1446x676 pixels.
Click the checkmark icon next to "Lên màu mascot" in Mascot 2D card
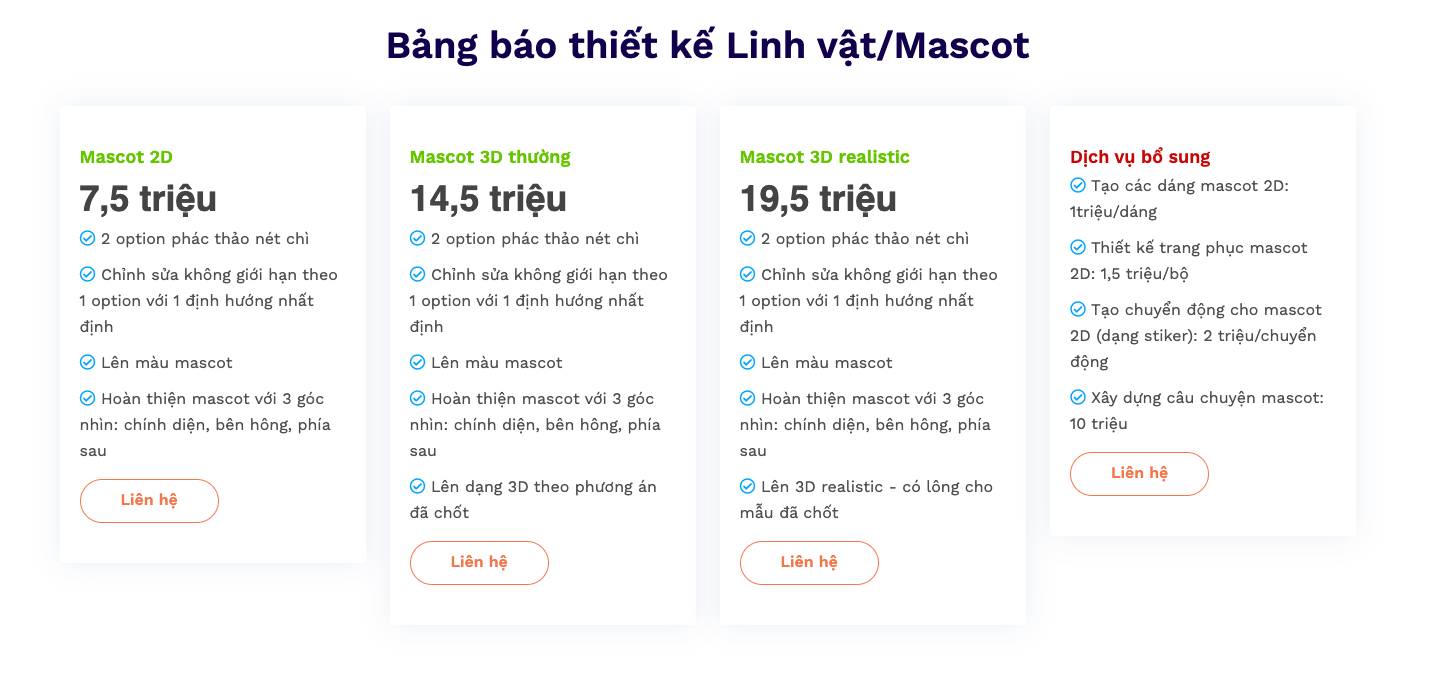click(85, 362)
